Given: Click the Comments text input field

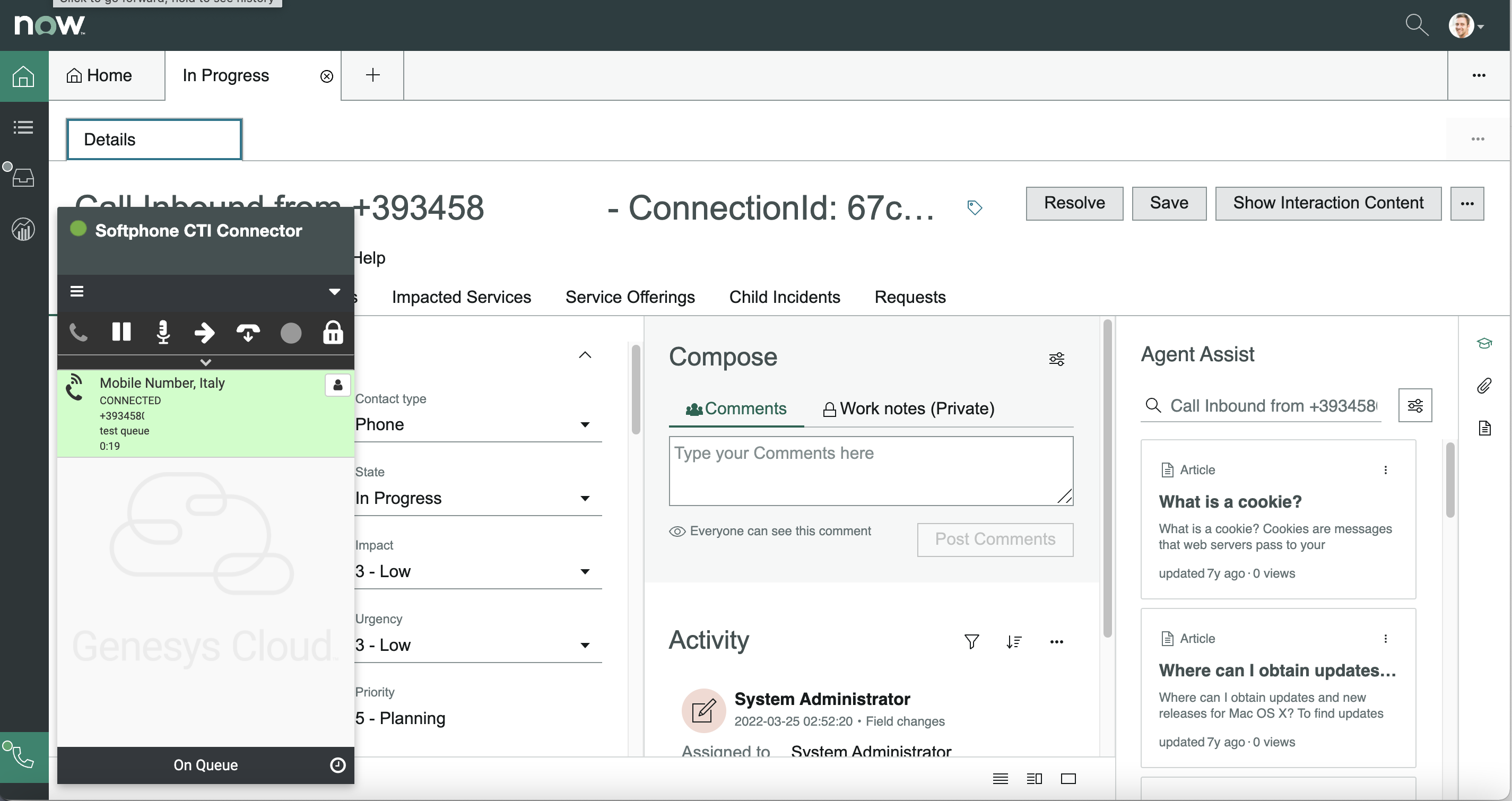Looking at the screenshot, I should (871, 470).
